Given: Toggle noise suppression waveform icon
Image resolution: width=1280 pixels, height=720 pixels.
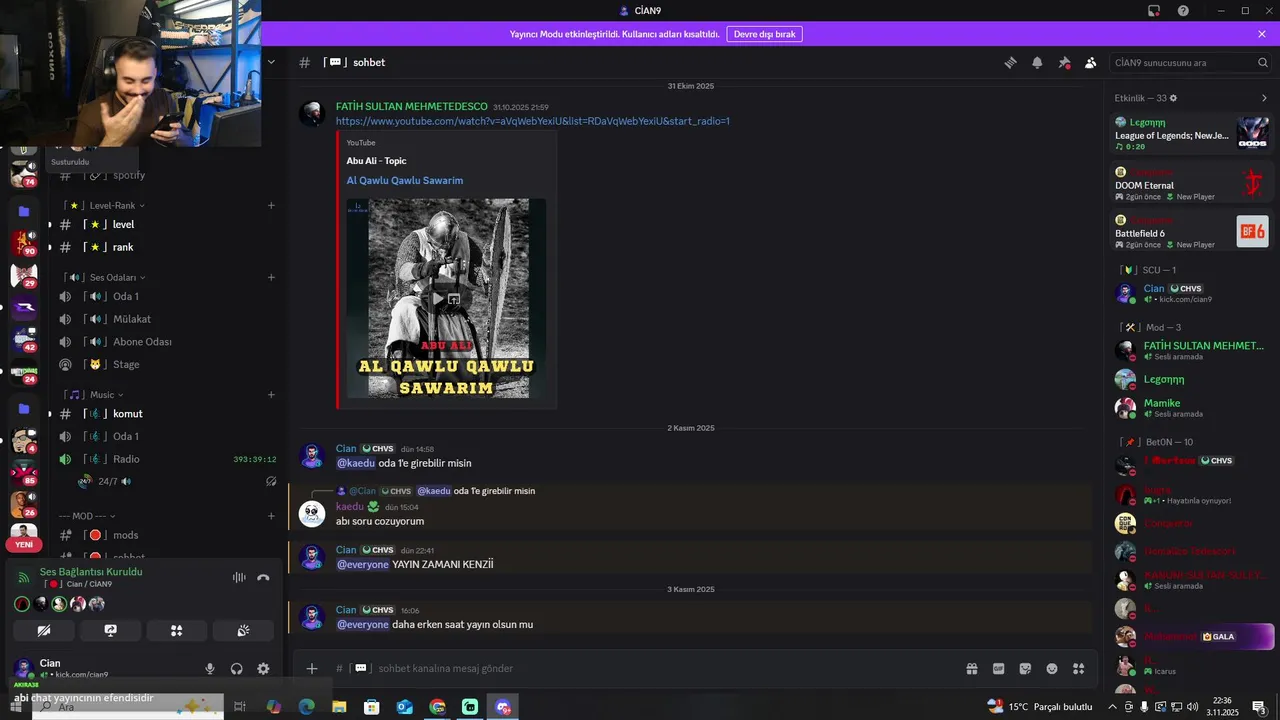Looking at the screenshot, I should click(239, 577).
